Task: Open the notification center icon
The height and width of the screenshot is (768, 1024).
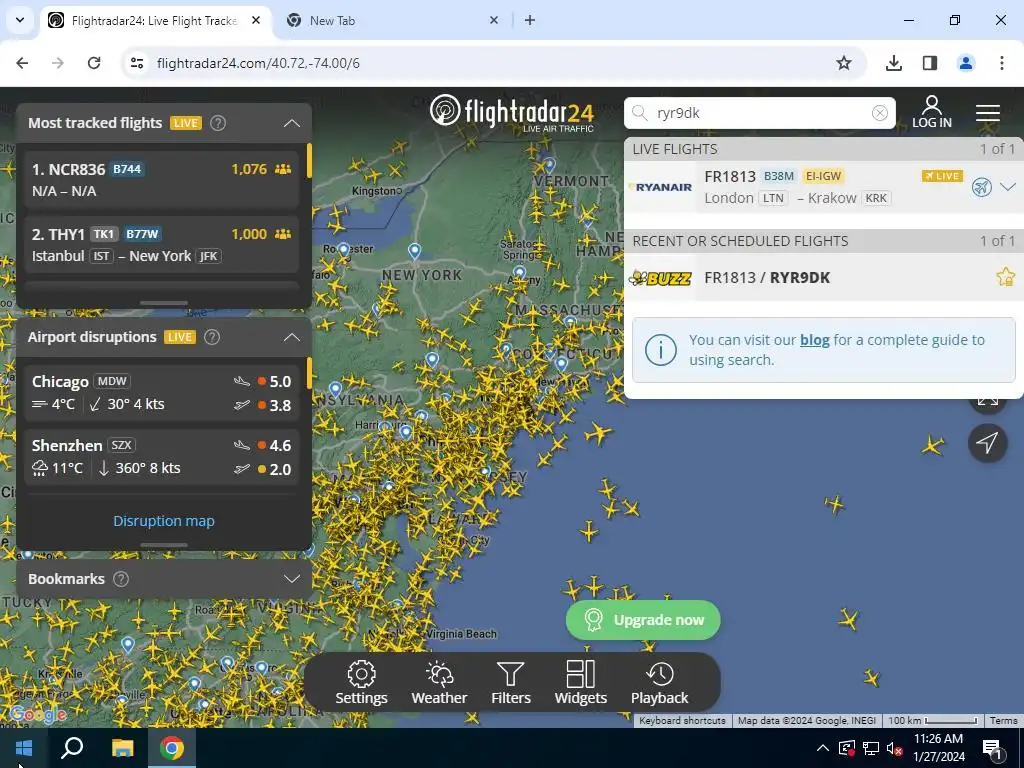Action: point(992,748)
